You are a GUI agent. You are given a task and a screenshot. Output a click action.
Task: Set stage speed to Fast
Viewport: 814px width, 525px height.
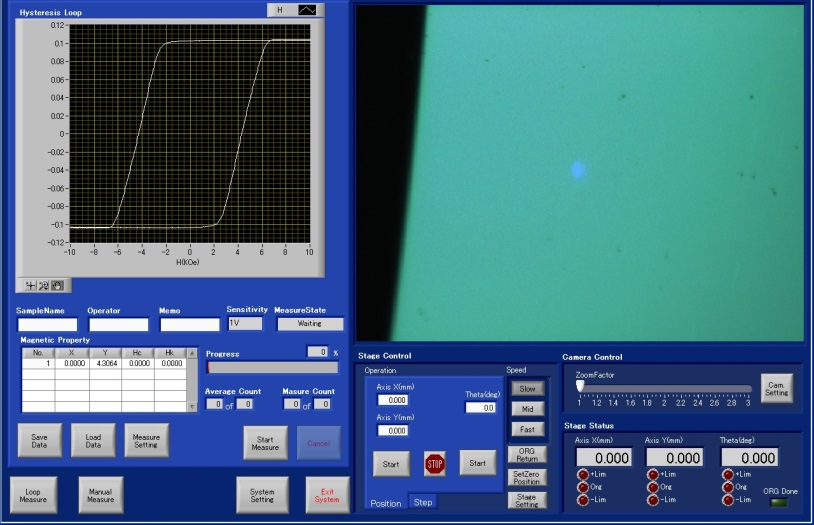click(527, 429)
